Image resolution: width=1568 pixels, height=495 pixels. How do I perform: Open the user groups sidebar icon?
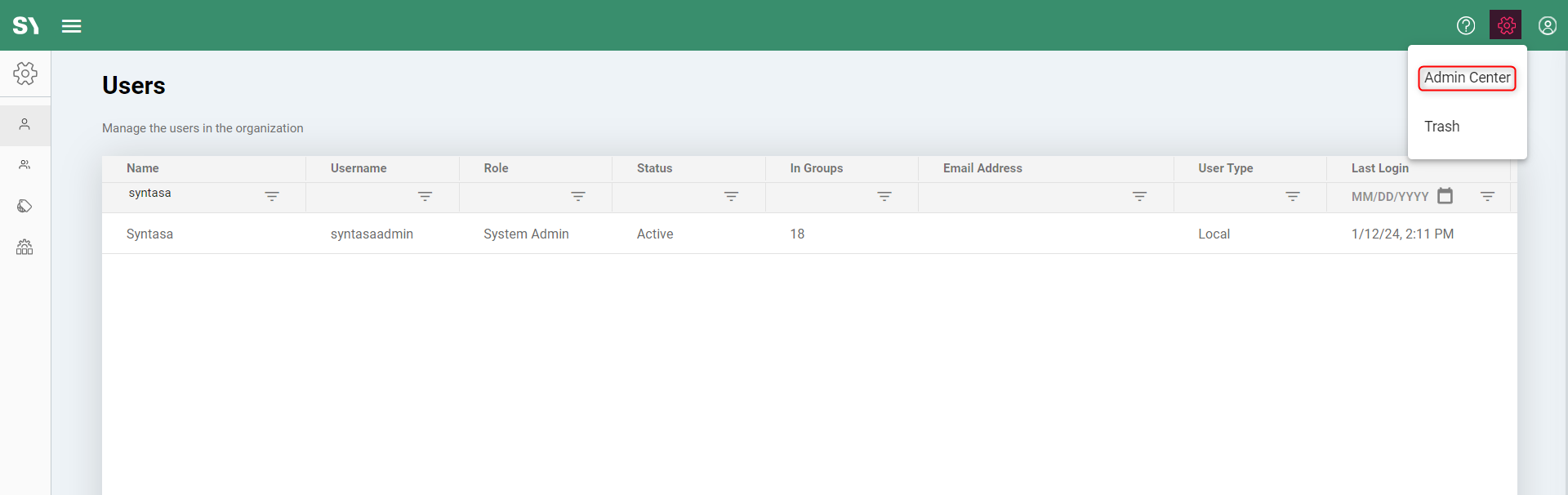[x=24, y=165]
